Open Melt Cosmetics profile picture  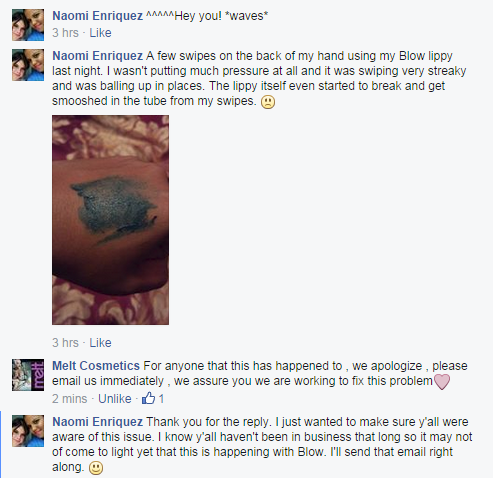pos(28,375)
